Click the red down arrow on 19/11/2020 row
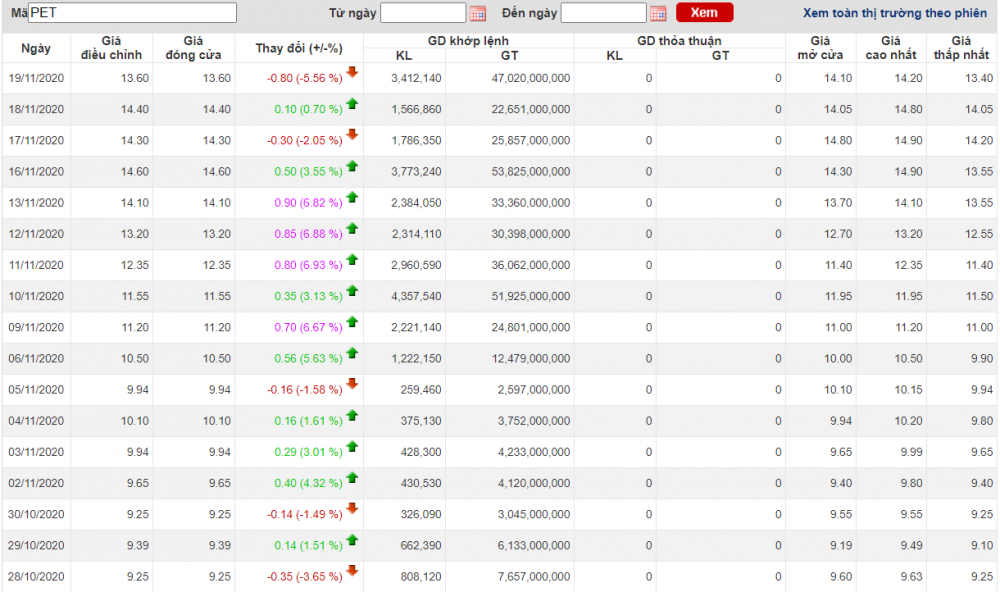This screenshot has height=592, width=1000. [352, 71]
